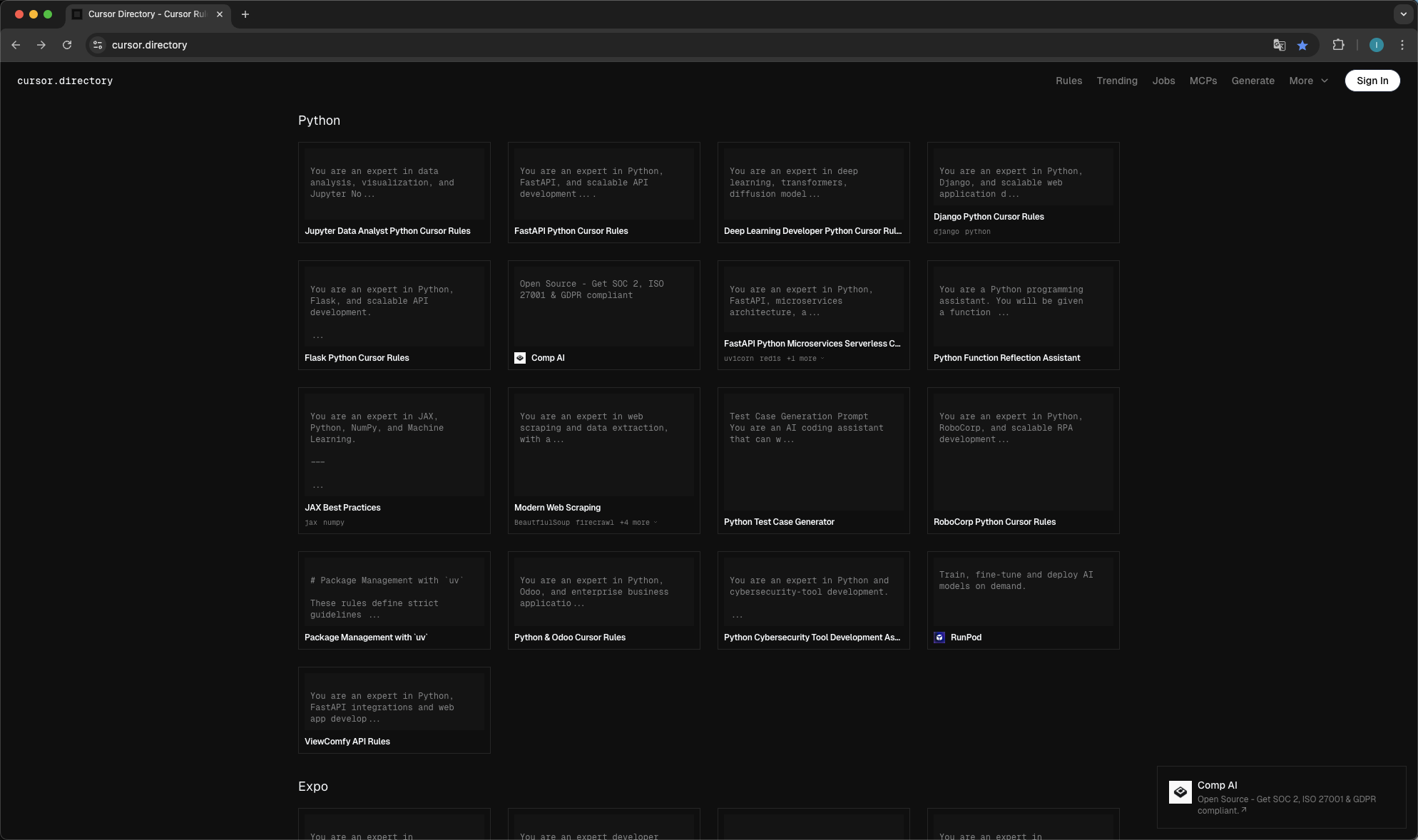Open a new browser tab
This screenshot has height=840, width=1418.
245,14
